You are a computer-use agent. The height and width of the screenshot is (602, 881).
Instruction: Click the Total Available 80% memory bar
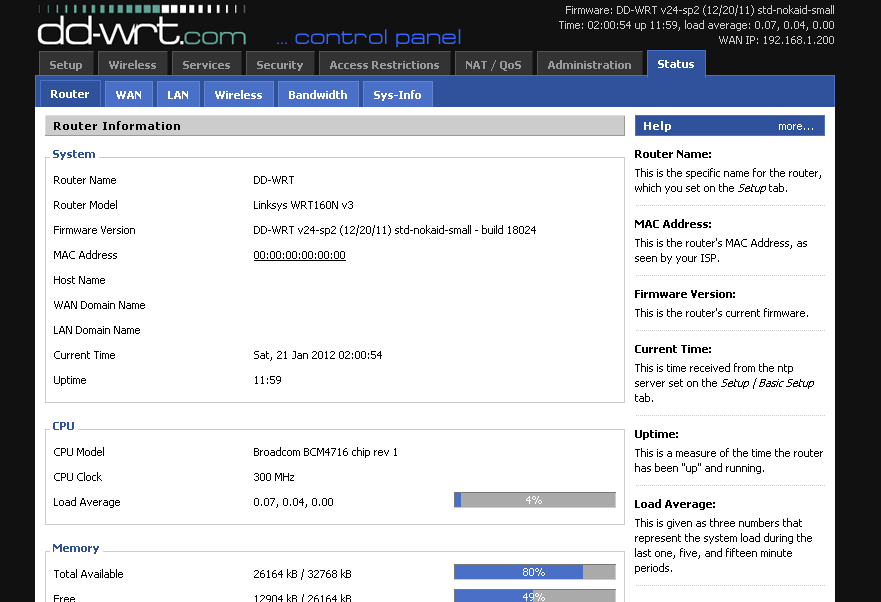point(535,572)
